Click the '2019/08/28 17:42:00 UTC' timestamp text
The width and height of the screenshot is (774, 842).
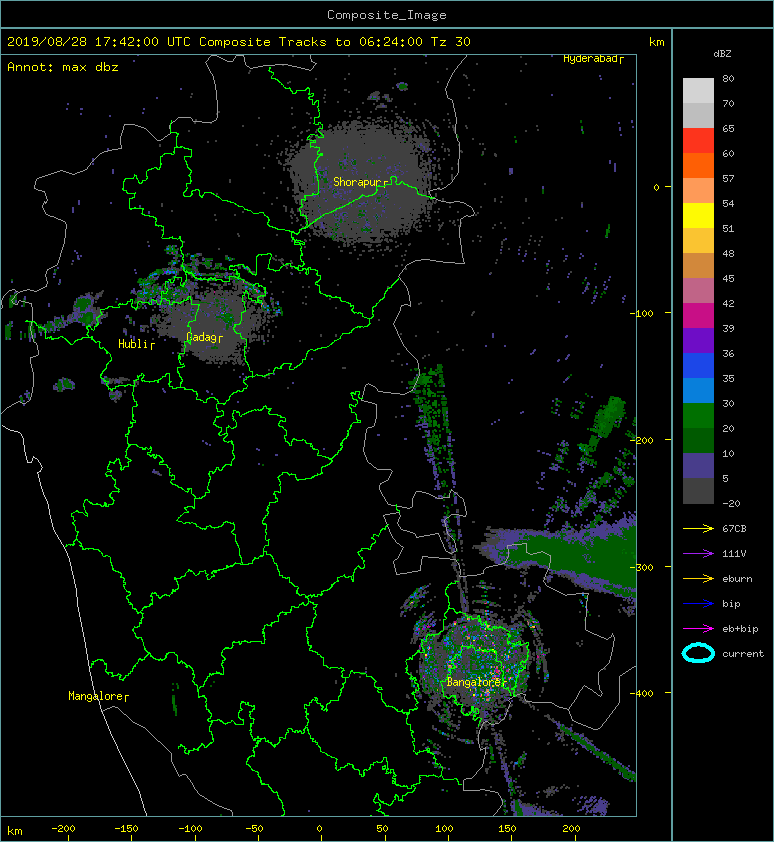(x=98, y=42)
